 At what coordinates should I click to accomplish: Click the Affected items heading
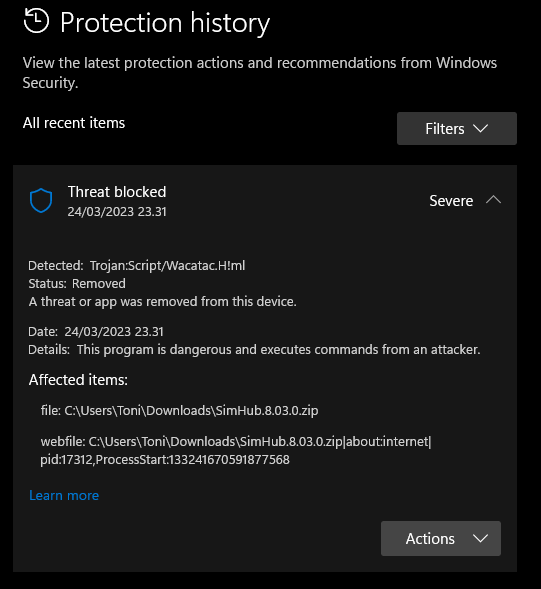coord(78,380)
